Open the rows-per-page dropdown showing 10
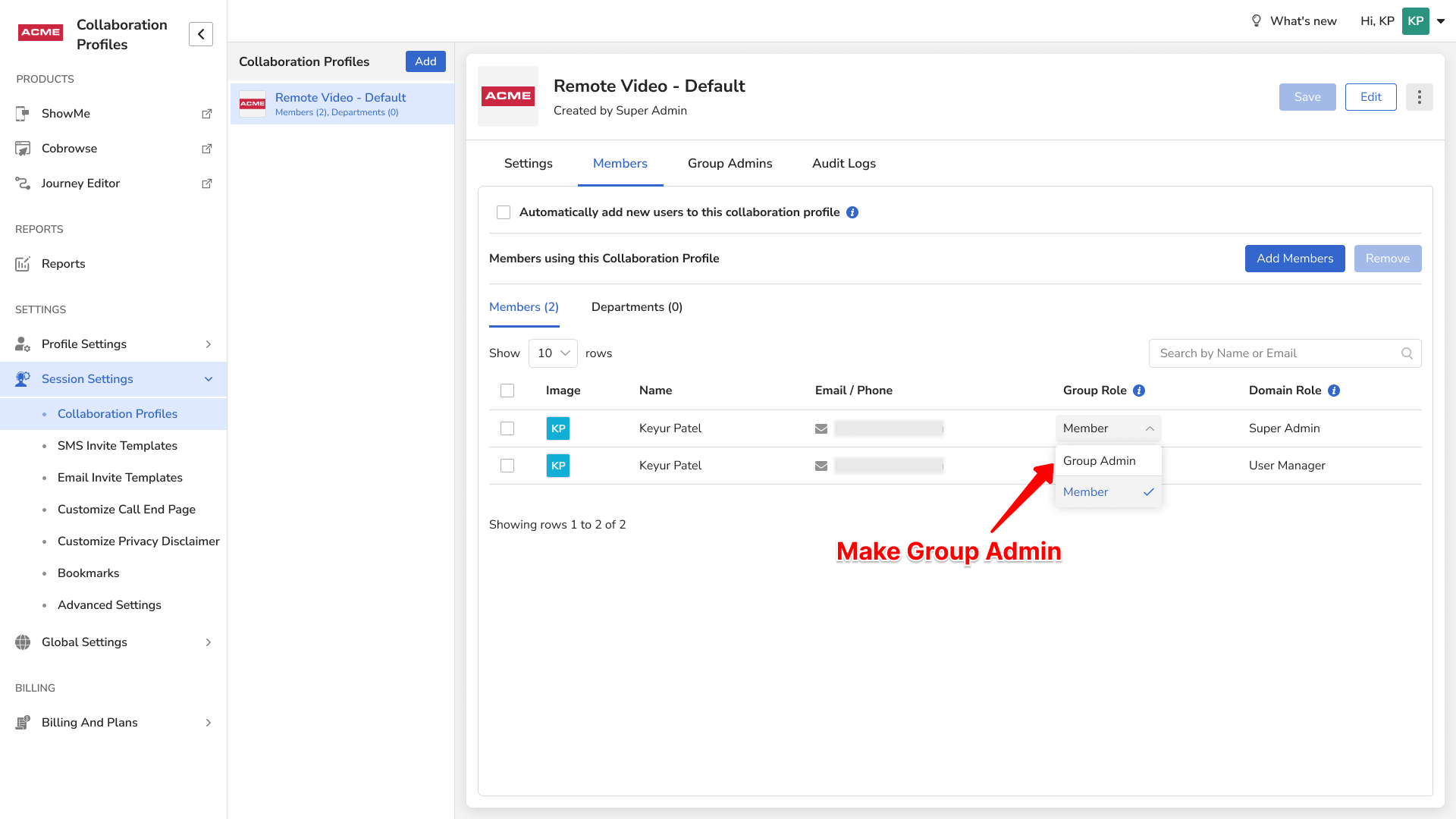This screenshot has width=1456, height=819. 553,353
